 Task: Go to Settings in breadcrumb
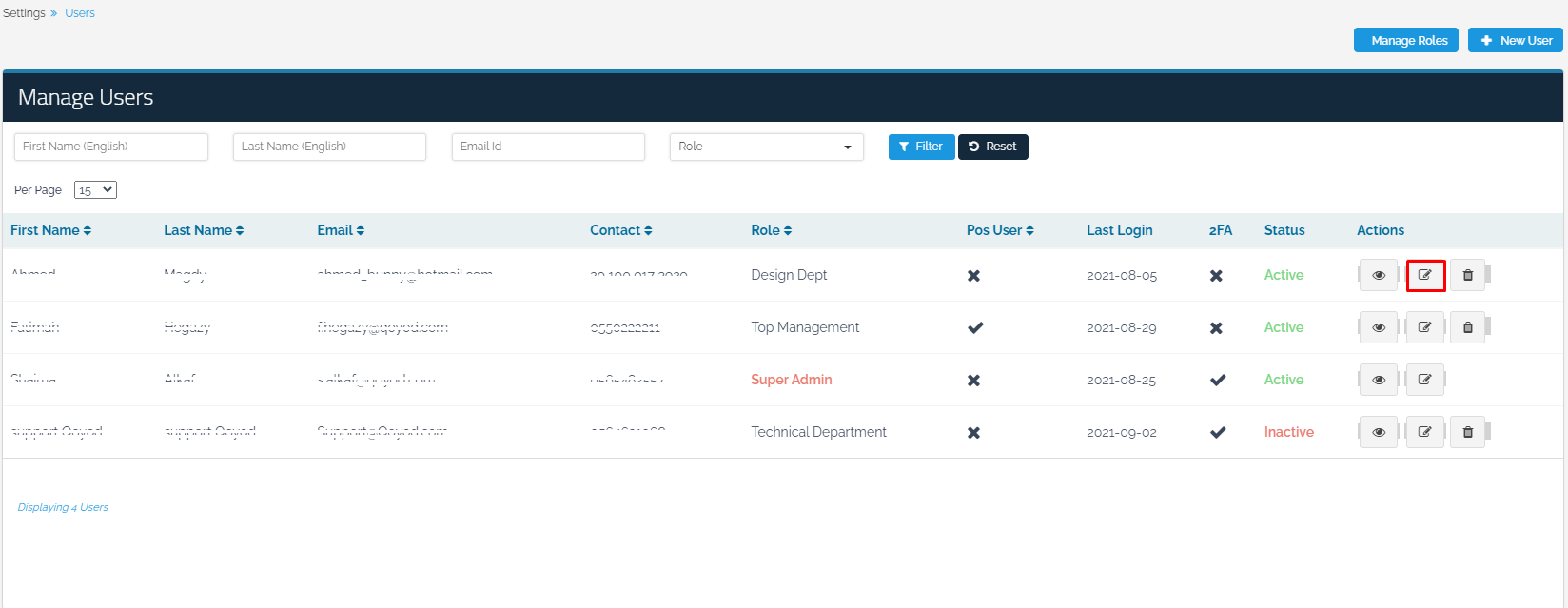[24, 13]
